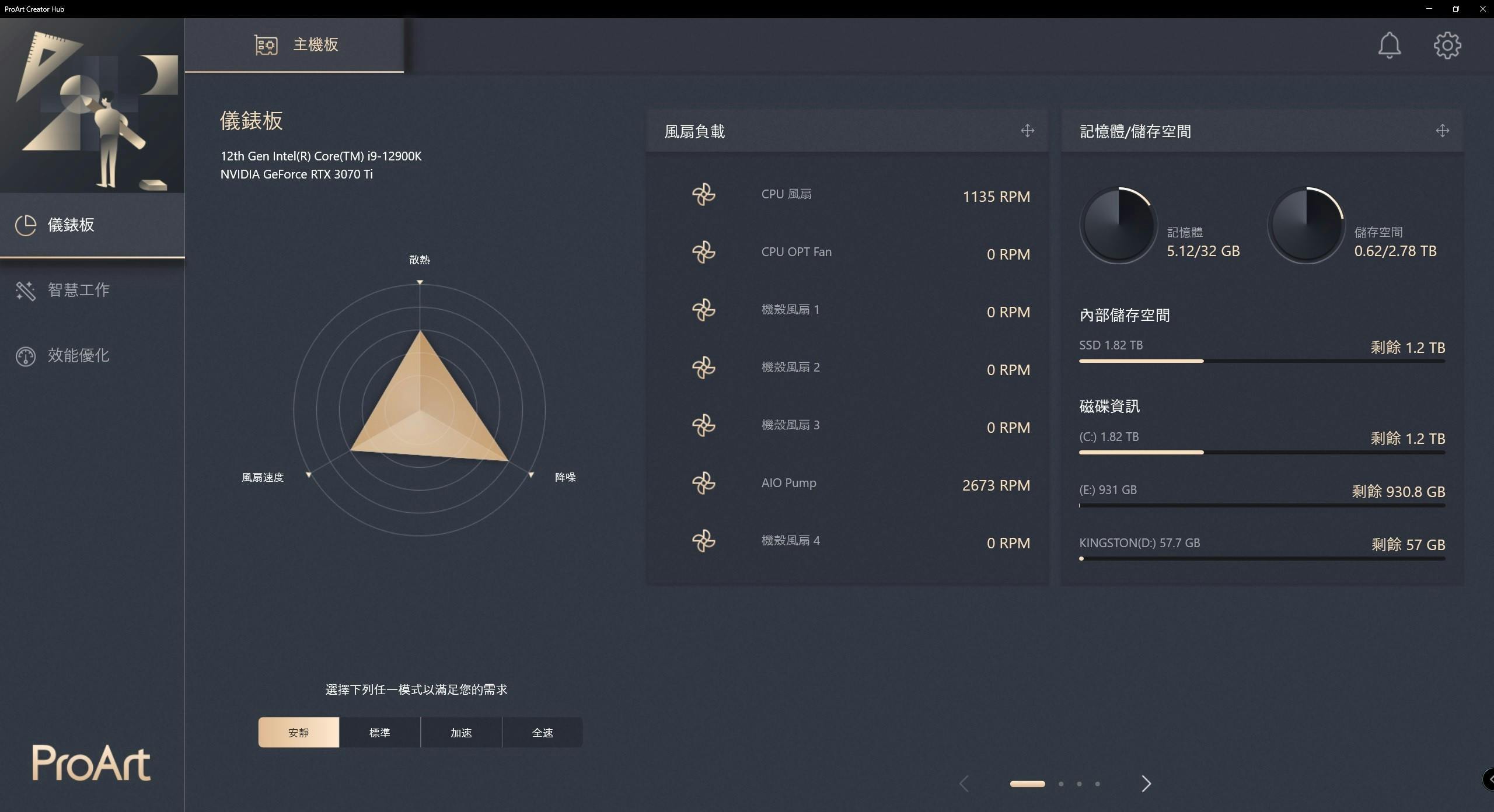The image size is (1494, 812).
Task: Click the 散熱 radar chart label
Action: pos(420,260)
